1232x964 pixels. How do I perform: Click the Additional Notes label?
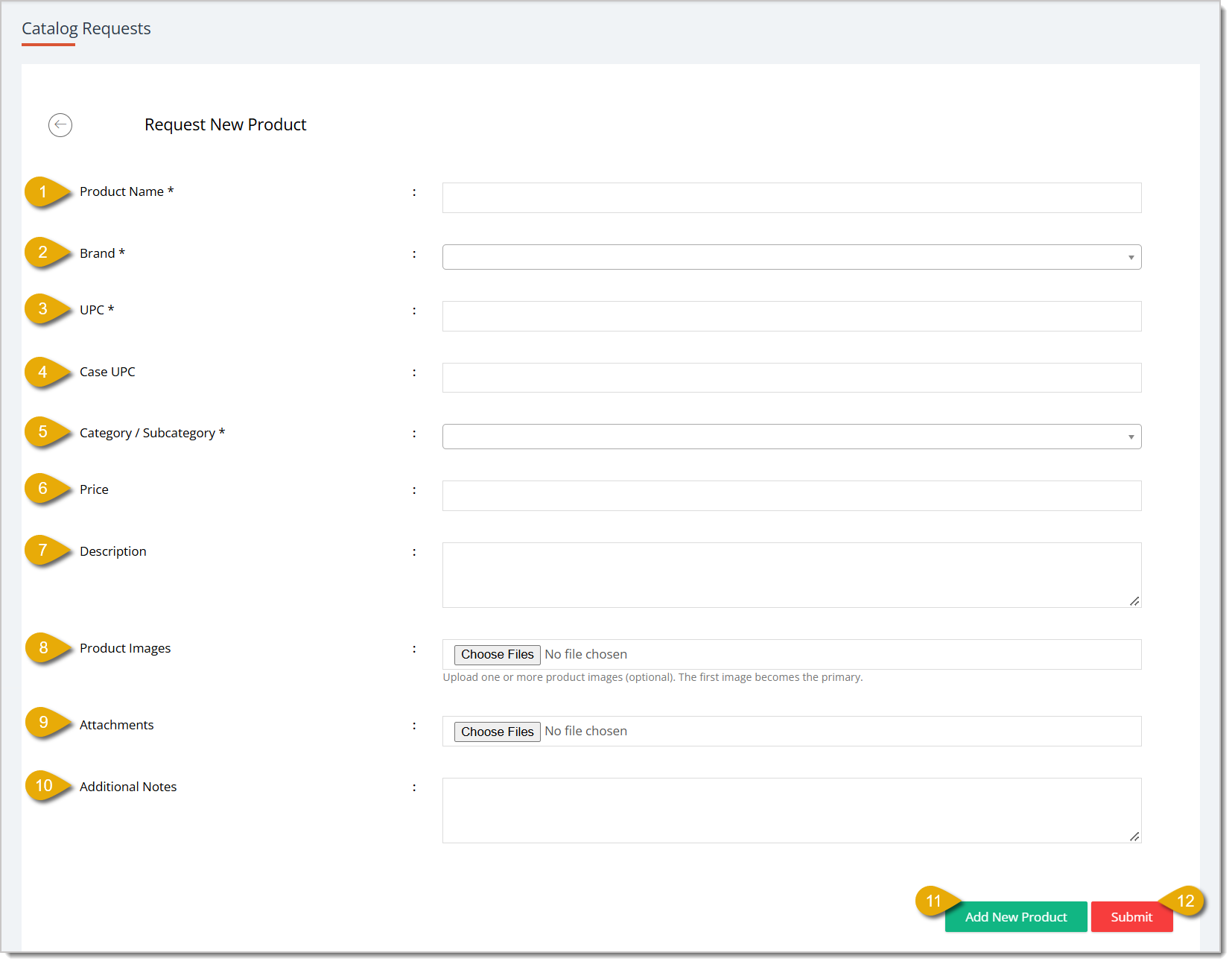click(128, 787)
